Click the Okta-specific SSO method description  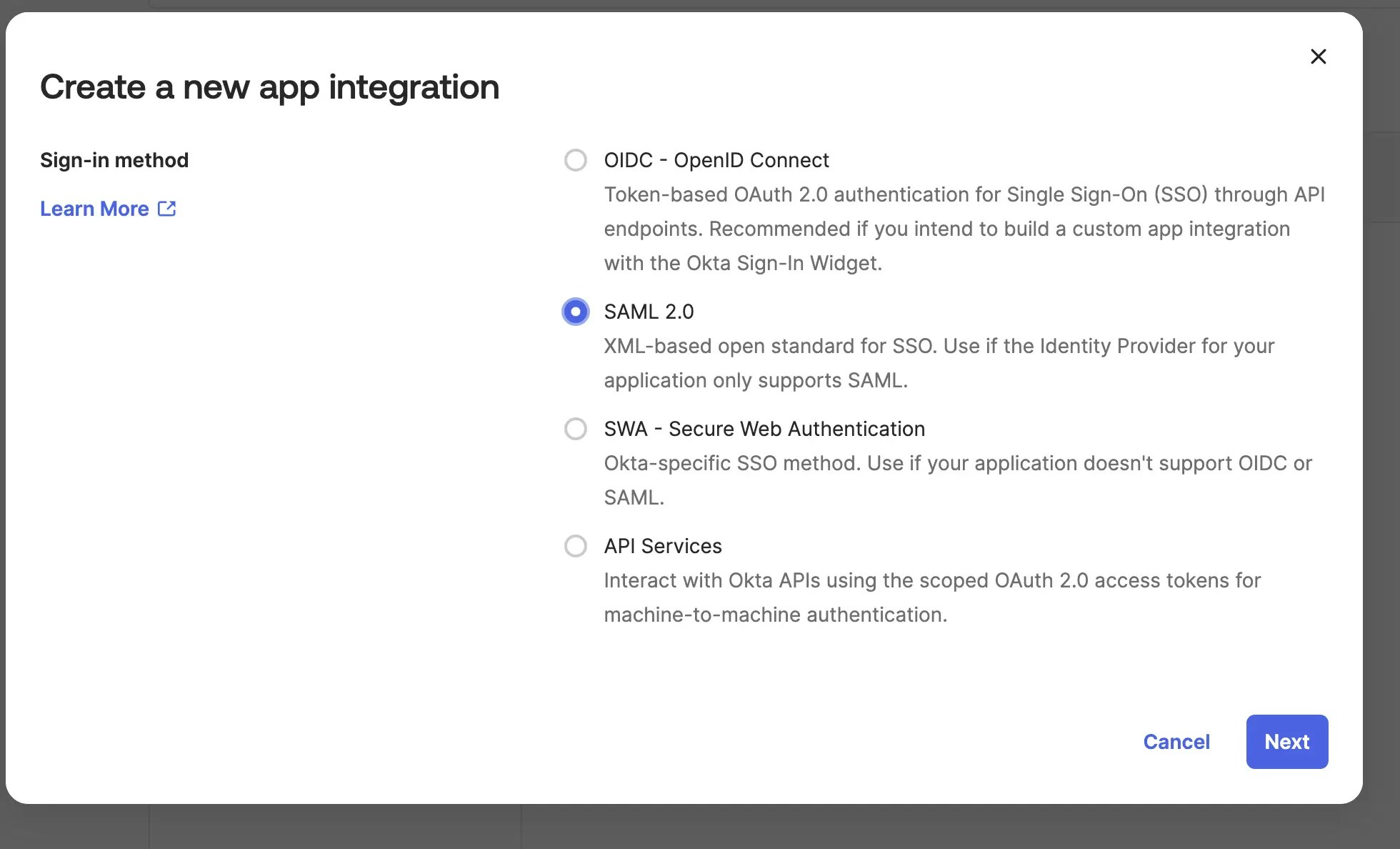pyautogui.click(x=958, y=480)
